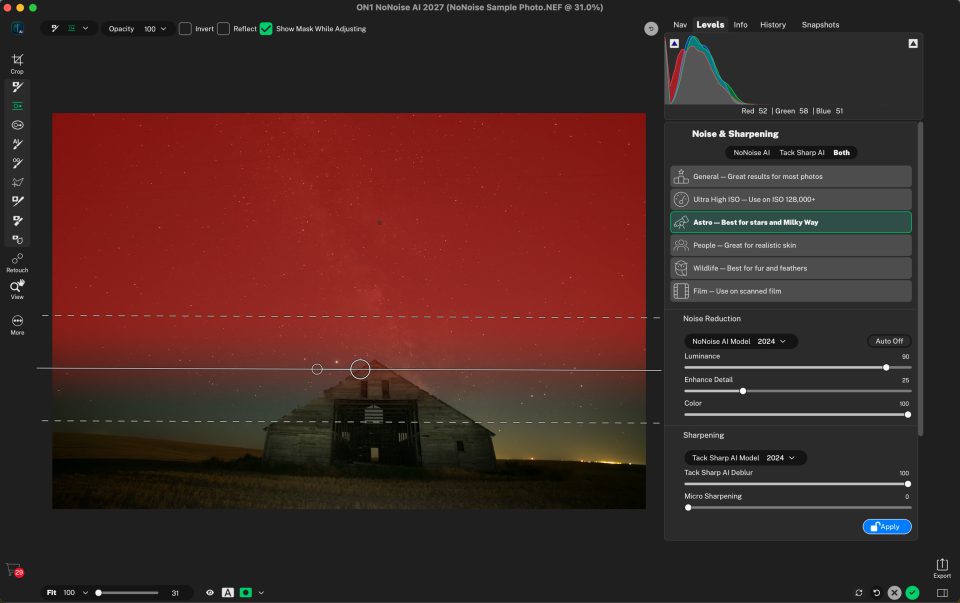The height and width of the screenshot is (603, 960).
Task: Click the Tack Sharp AI Deblur slider handle
Action: [907, 484]
